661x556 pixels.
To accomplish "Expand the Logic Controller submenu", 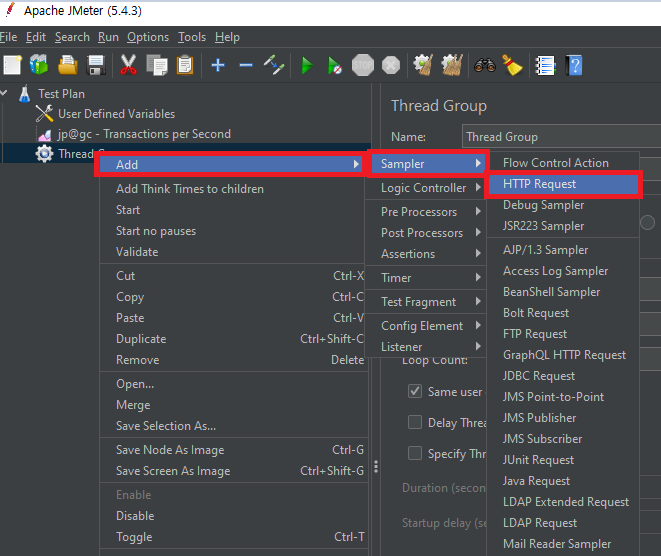I will [426, 188].
